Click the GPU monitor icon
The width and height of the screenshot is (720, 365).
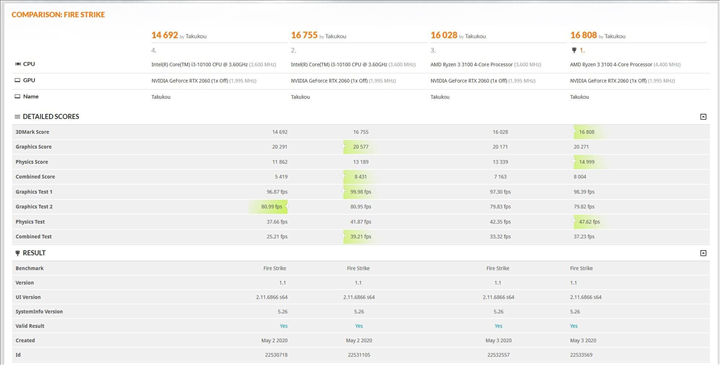click(x=18, y=80)
